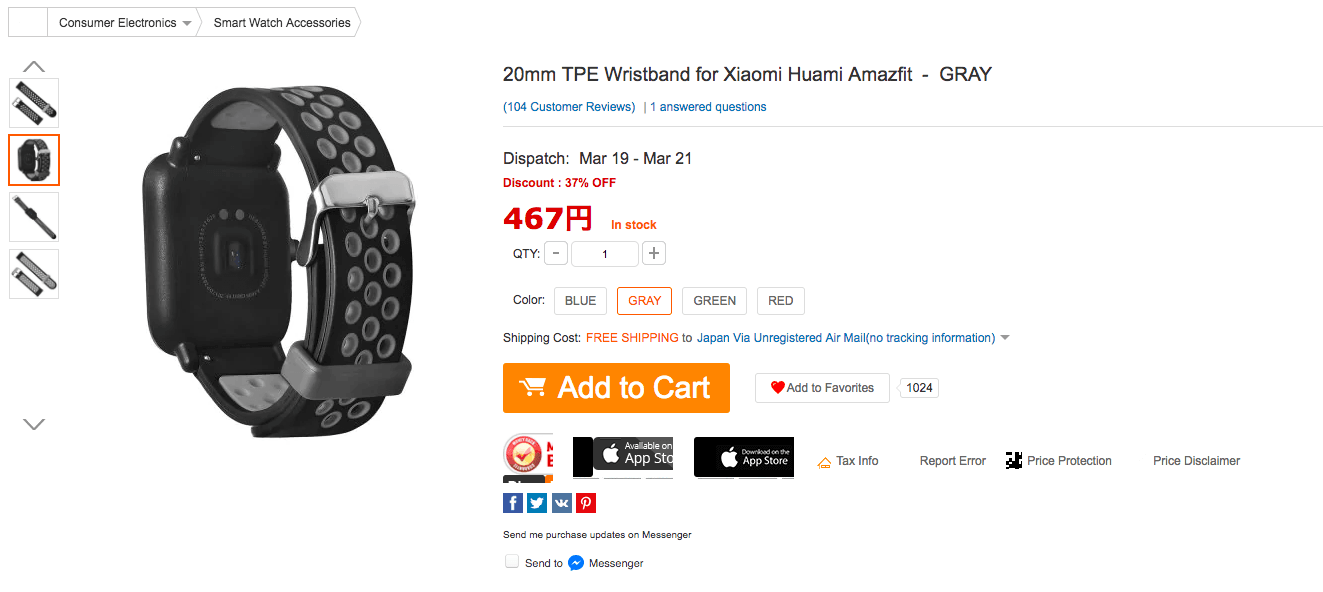Open Tax Info house icon
Image resolution: width=1323 pixels, height=592 pixels.
825,462
